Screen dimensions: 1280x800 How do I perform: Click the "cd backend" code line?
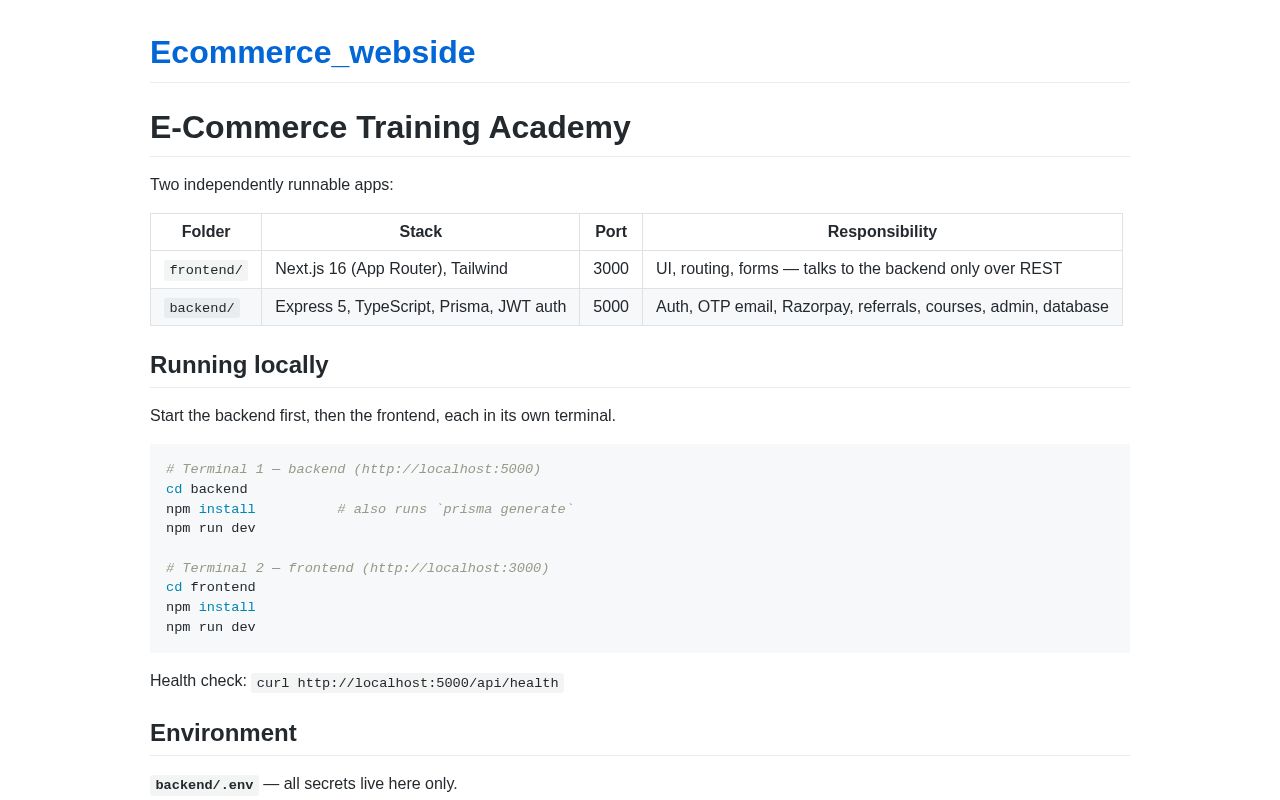point(207,490)
